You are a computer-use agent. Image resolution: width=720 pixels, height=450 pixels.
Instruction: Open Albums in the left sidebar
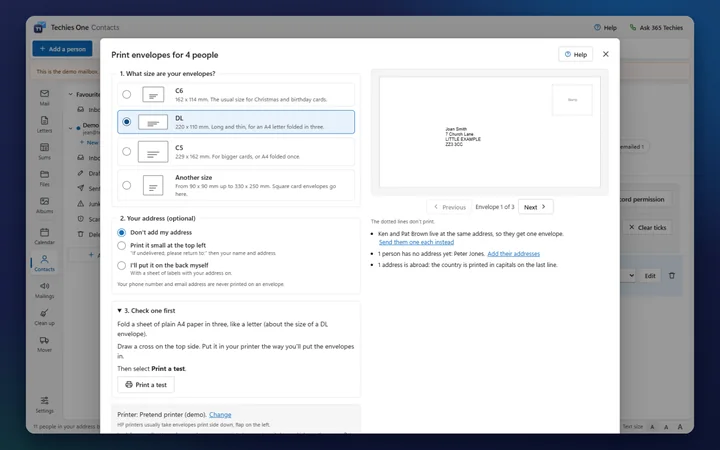pyautogui.click(x=44, y=205)
